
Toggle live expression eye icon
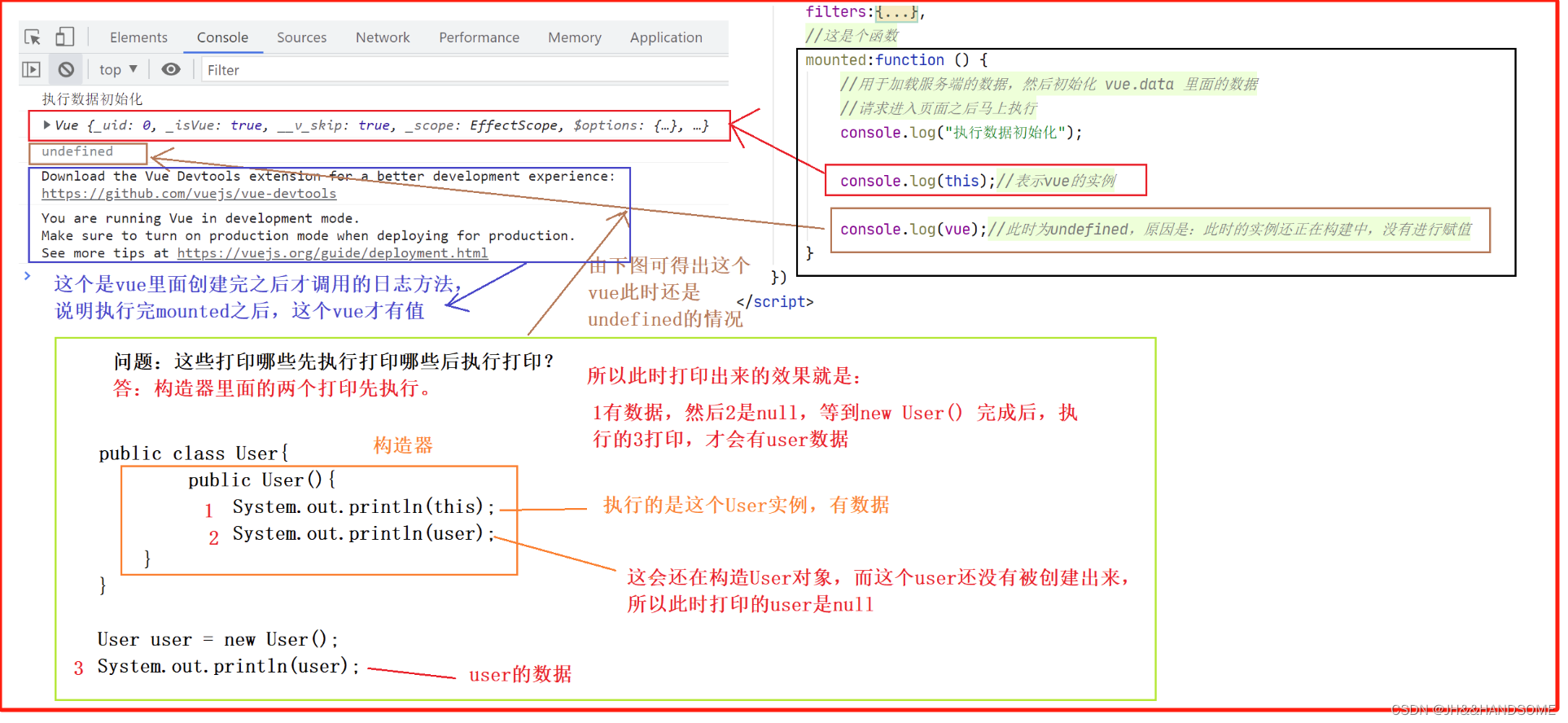pos(170,70)
